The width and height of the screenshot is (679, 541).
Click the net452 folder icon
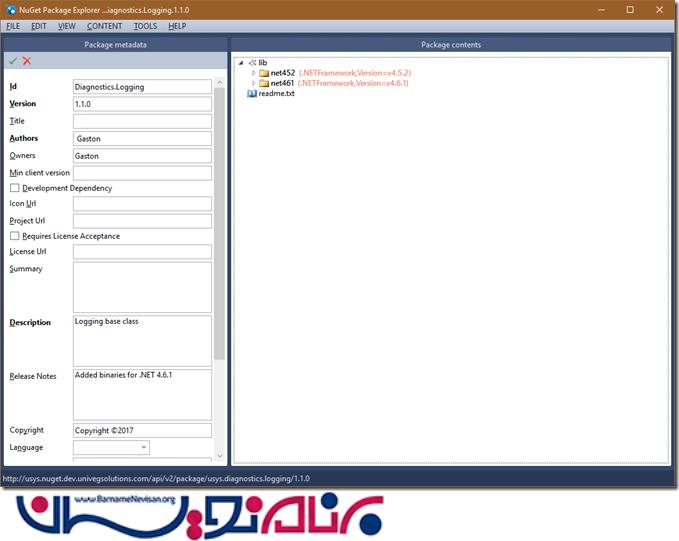[x=264, y=73]
